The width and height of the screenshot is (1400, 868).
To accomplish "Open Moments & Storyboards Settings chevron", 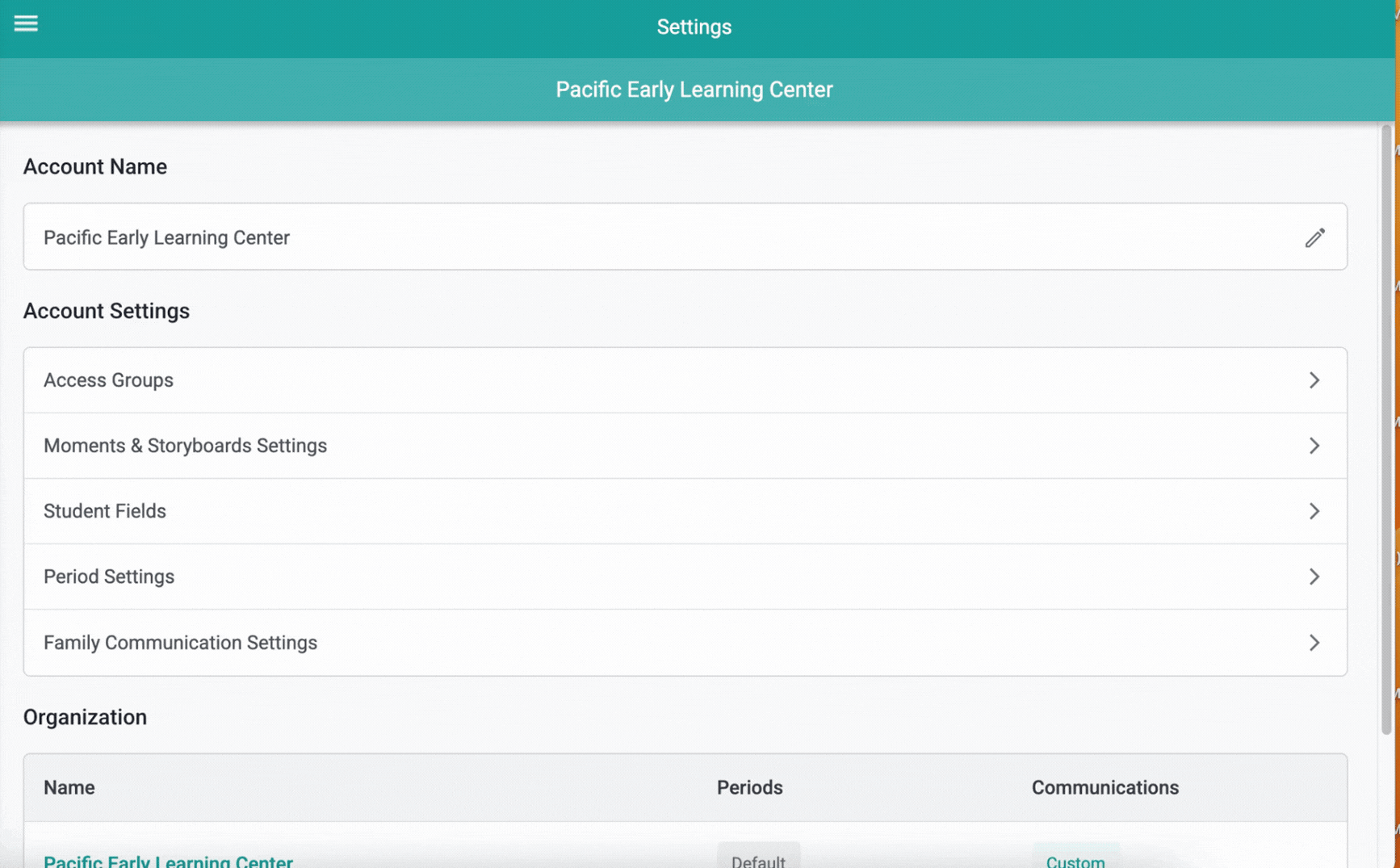I will pos(1314,446).
